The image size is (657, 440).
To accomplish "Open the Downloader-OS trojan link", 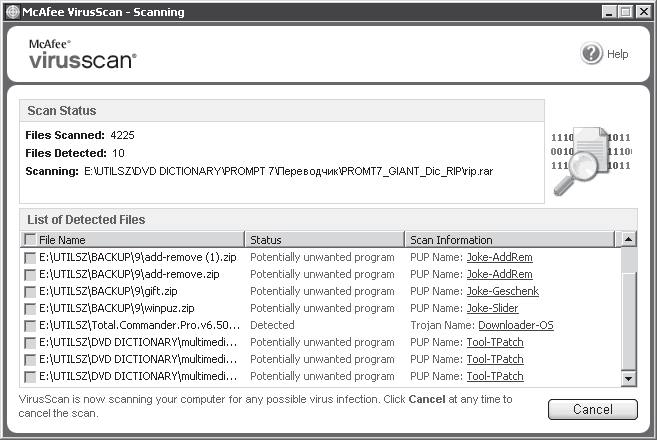I will pyautogui.click(x=515, y=326).
